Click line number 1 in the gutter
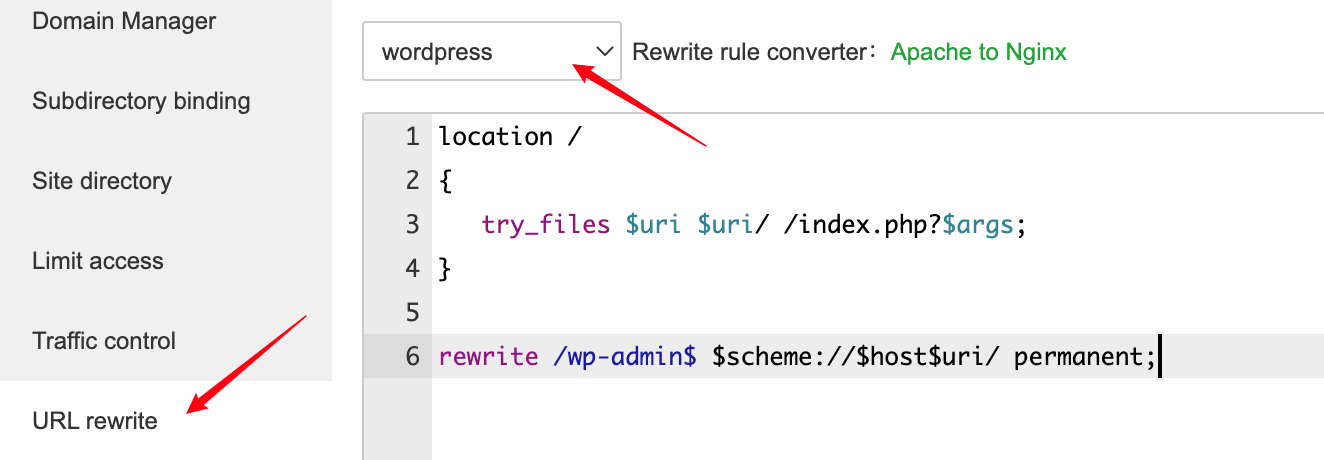Viewport: 1324px width, 460px height. 412,137
